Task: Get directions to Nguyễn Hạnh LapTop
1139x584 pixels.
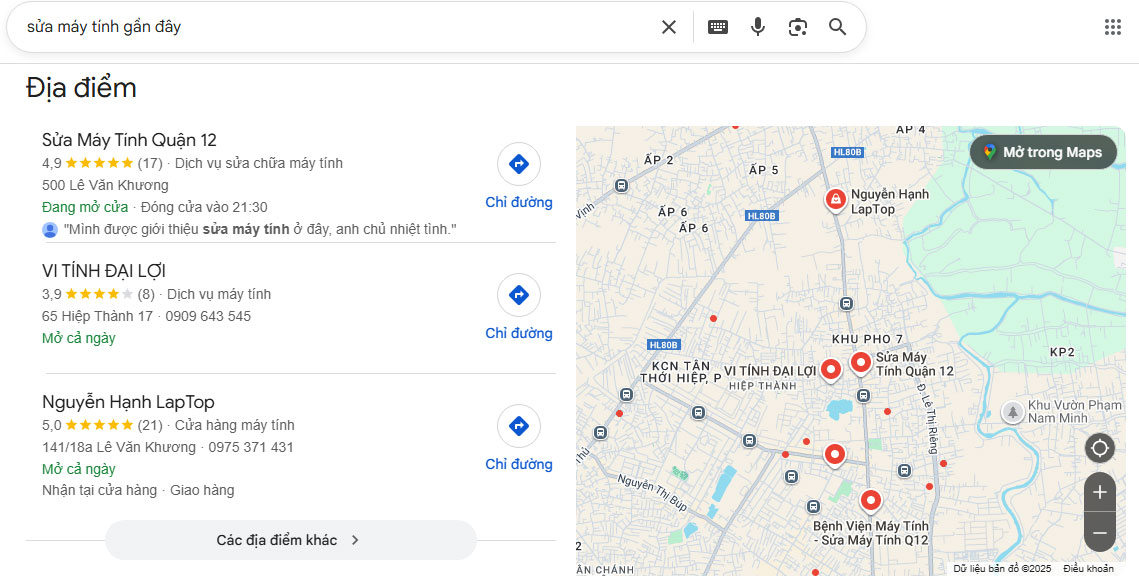Action: (x=518, y=425)
